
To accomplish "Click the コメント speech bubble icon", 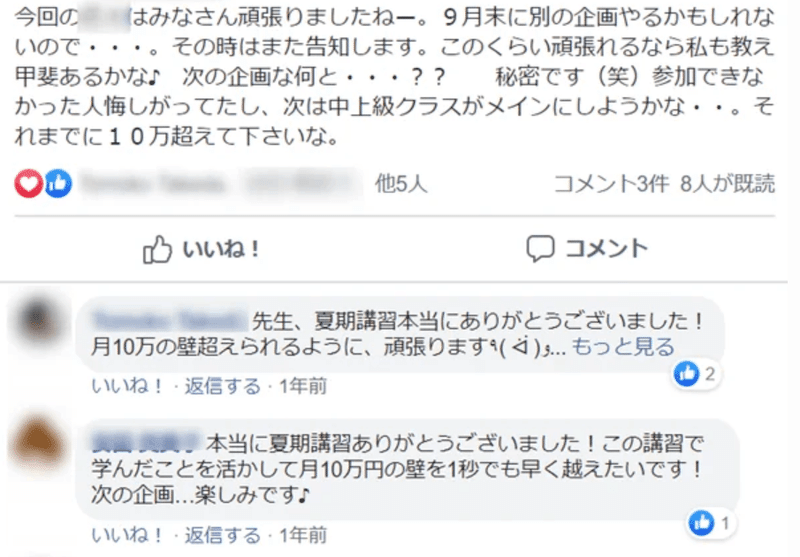I will [x=540, y=249].
